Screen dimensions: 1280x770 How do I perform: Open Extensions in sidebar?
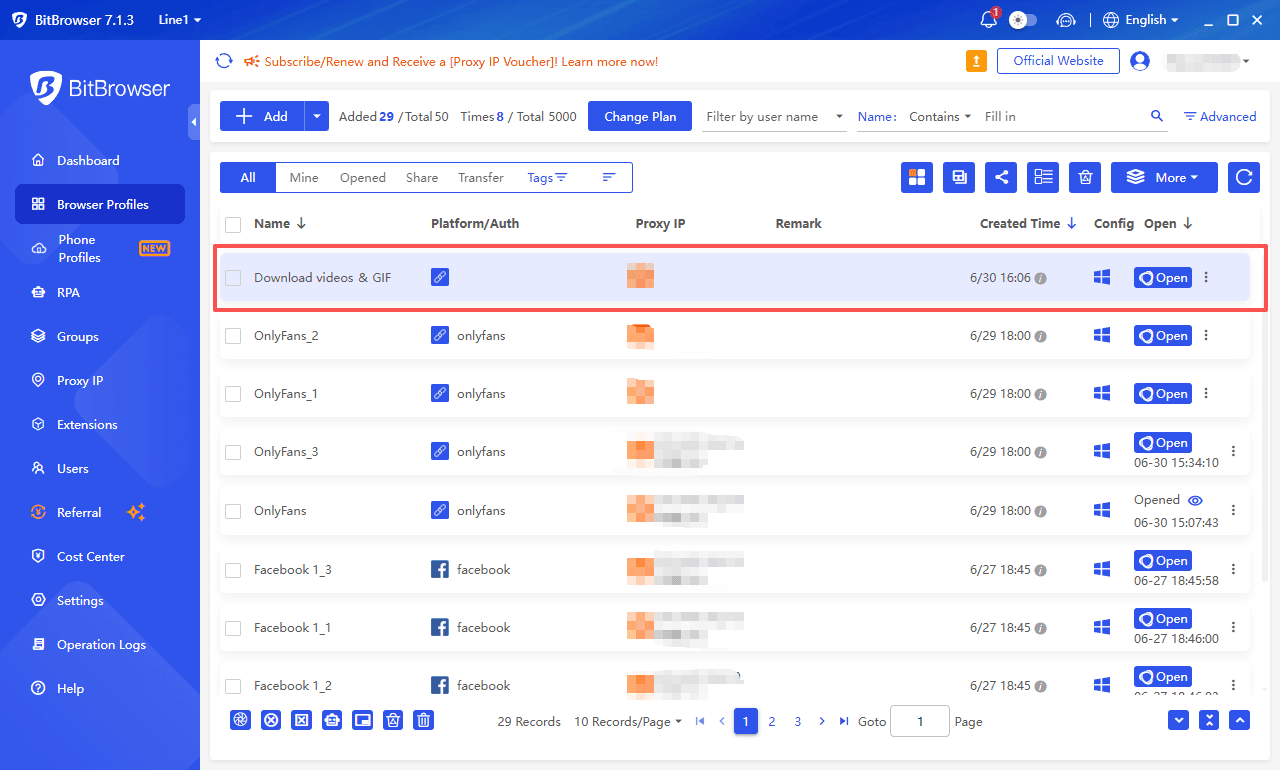[87, 424]
